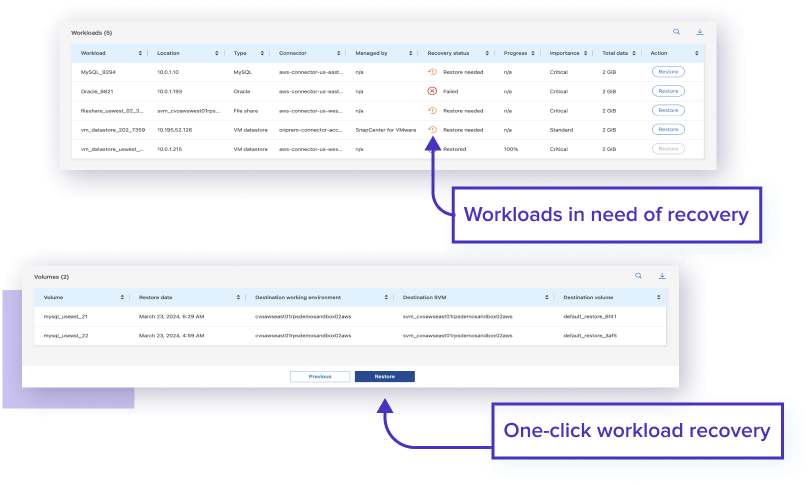
Task: Sort the Destination SVM column
Action: pos(548,297)
